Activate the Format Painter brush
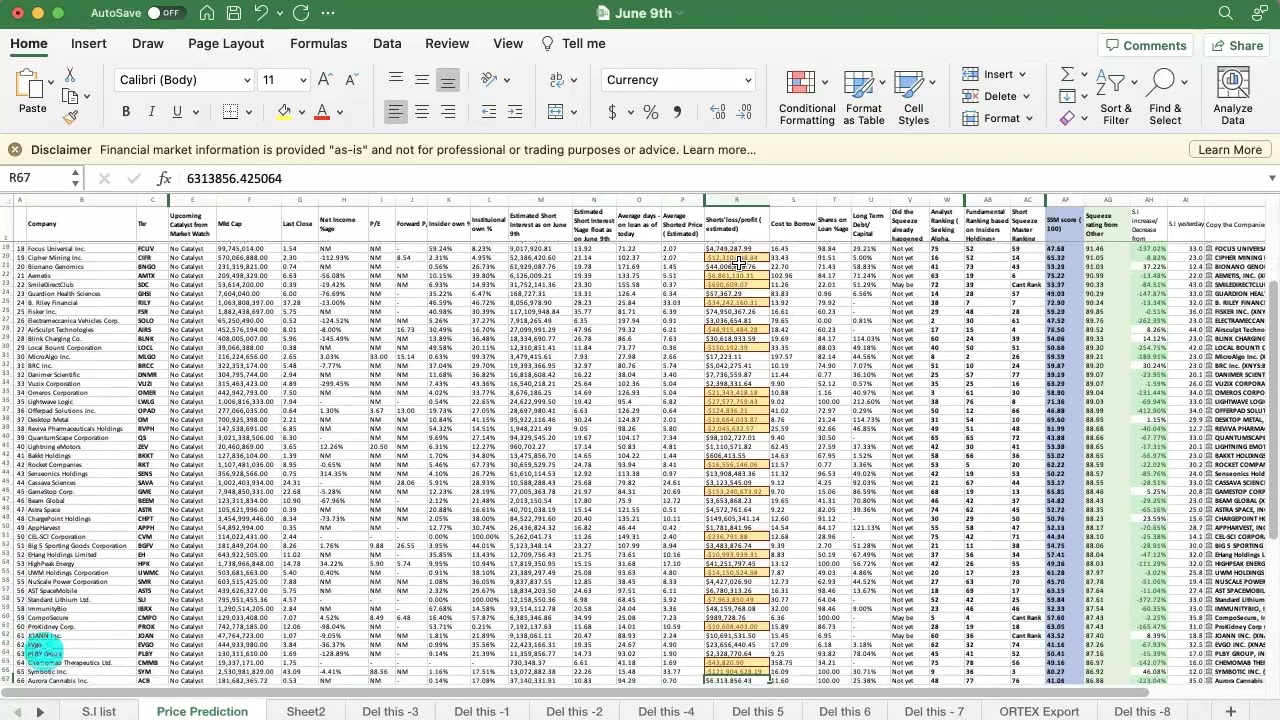The image size is (1280, 720). coord(70,117)
